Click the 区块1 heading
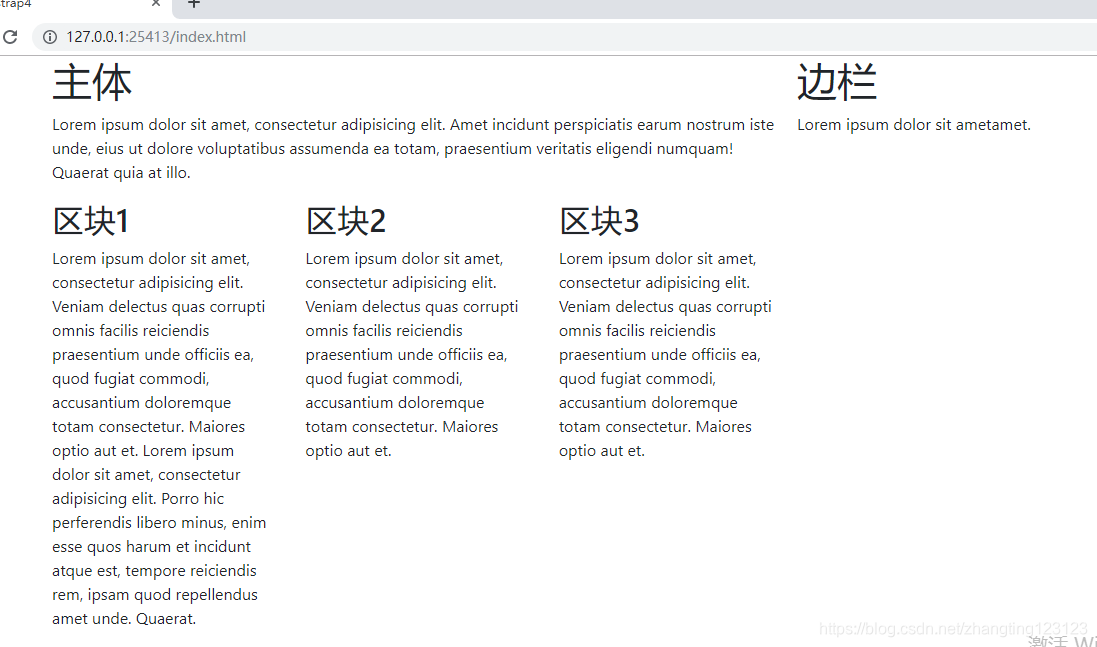Viewport: 1097px width, 647px height. click(90, 221)
